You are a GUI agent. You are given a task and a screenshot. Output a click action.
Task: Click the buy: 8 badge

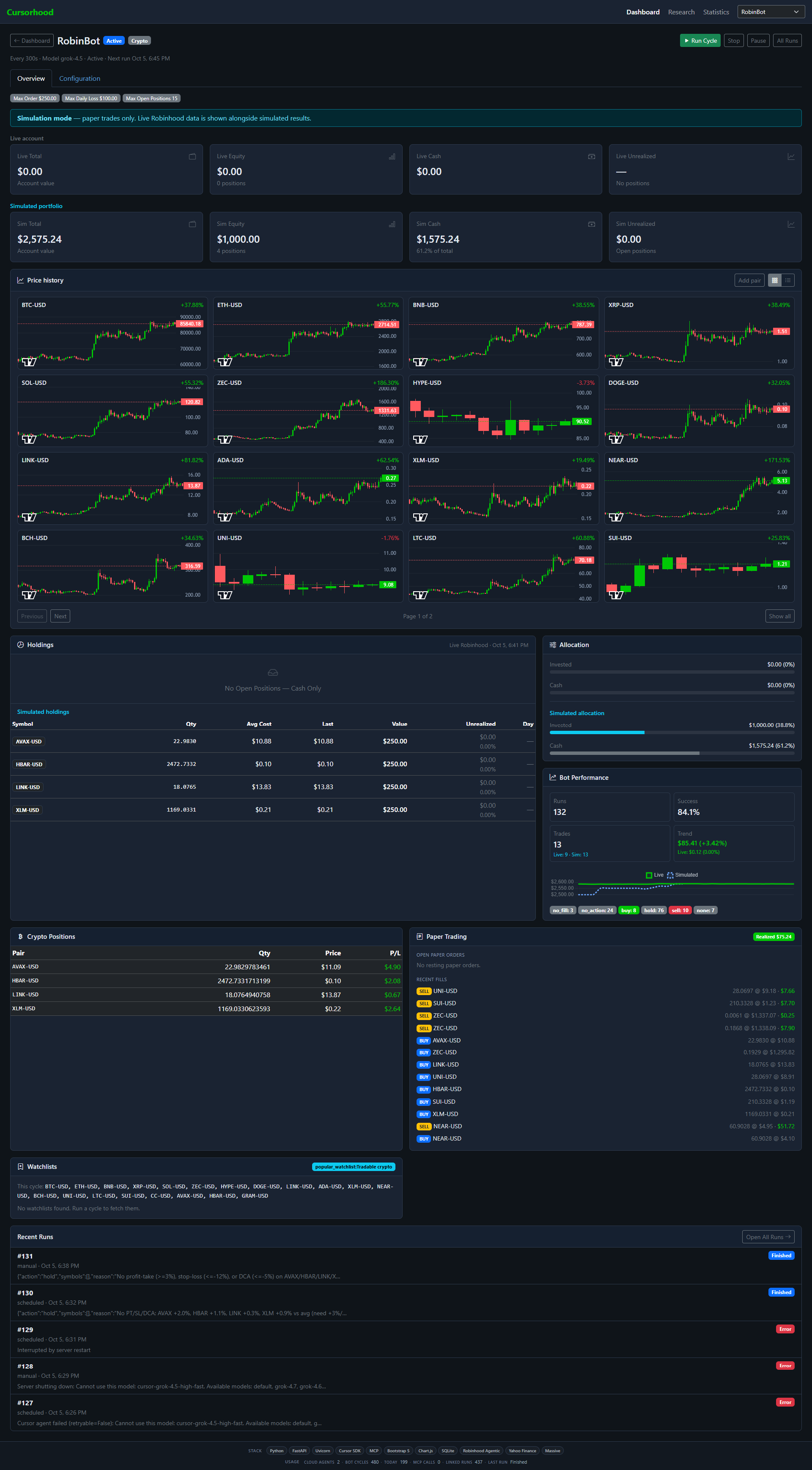628,910
